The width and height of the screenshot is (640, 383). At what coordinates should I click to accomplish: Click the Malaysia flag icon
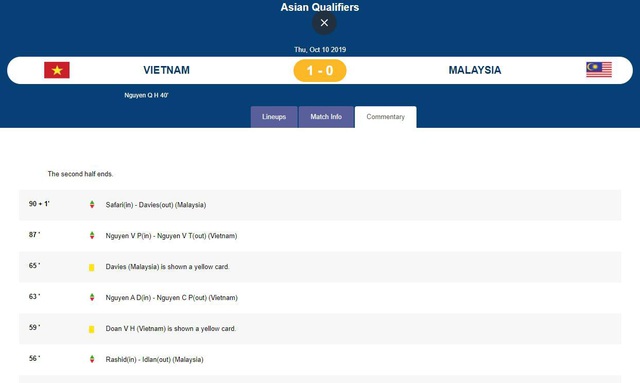point(599,70)
